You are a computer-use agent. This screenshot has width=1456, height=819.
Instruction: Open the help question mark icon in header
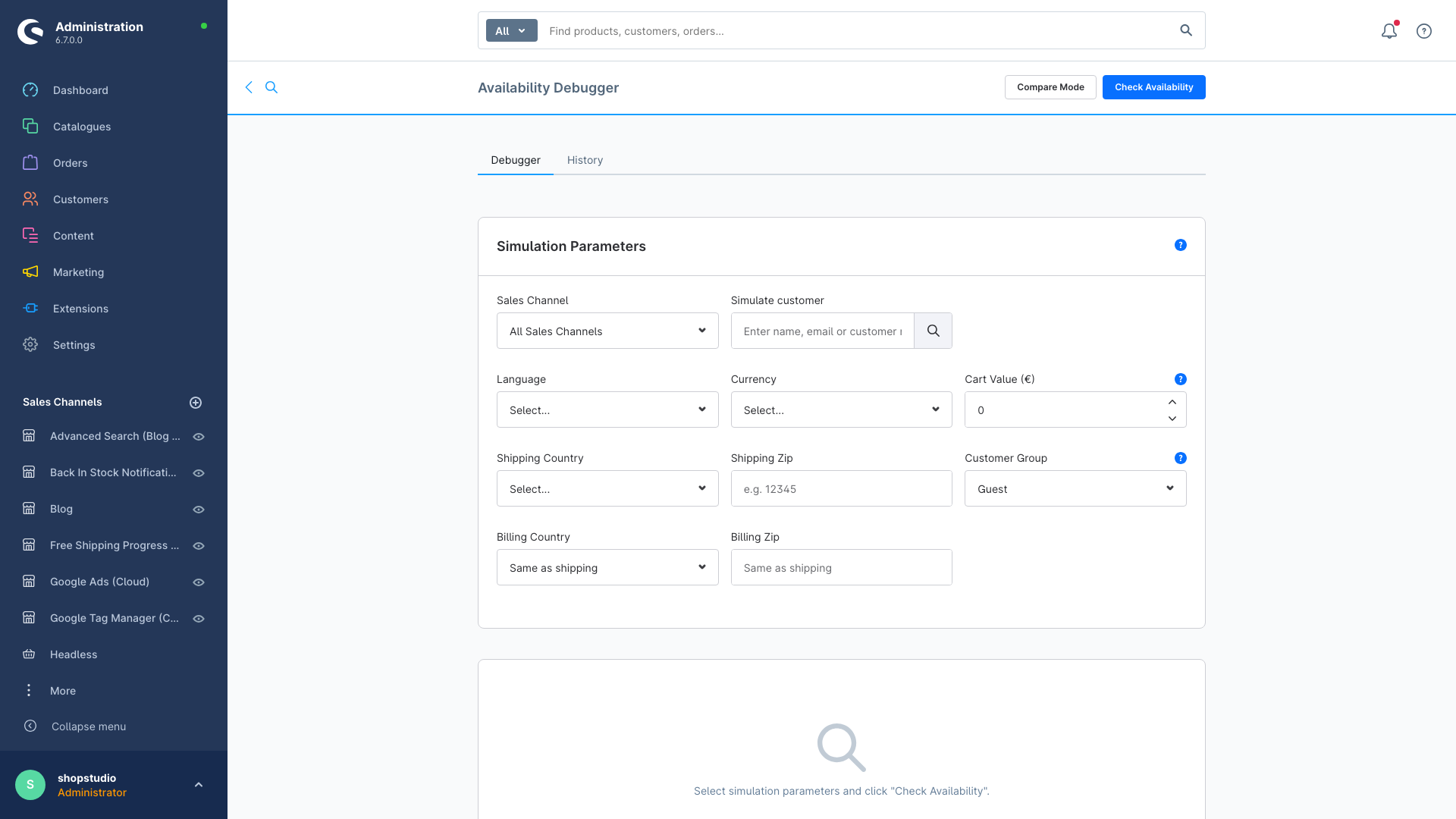tap(1424, 31)
